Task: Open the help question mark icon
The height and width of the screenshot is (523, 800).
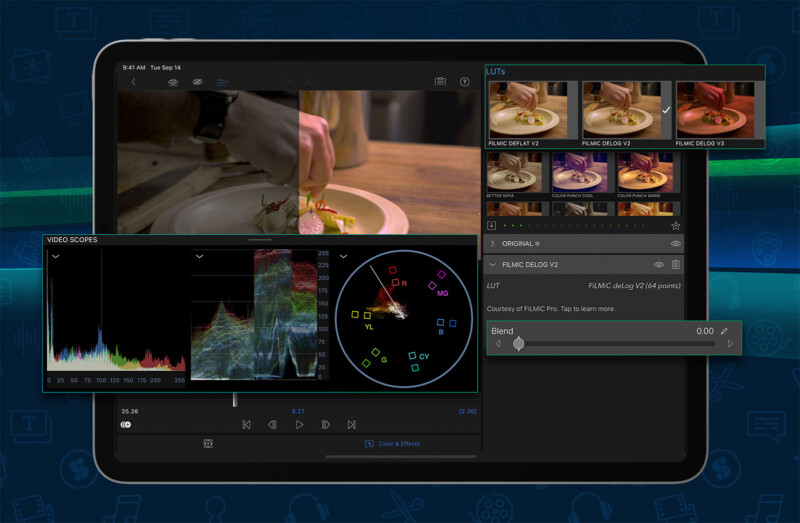Action: coord(464,82)
